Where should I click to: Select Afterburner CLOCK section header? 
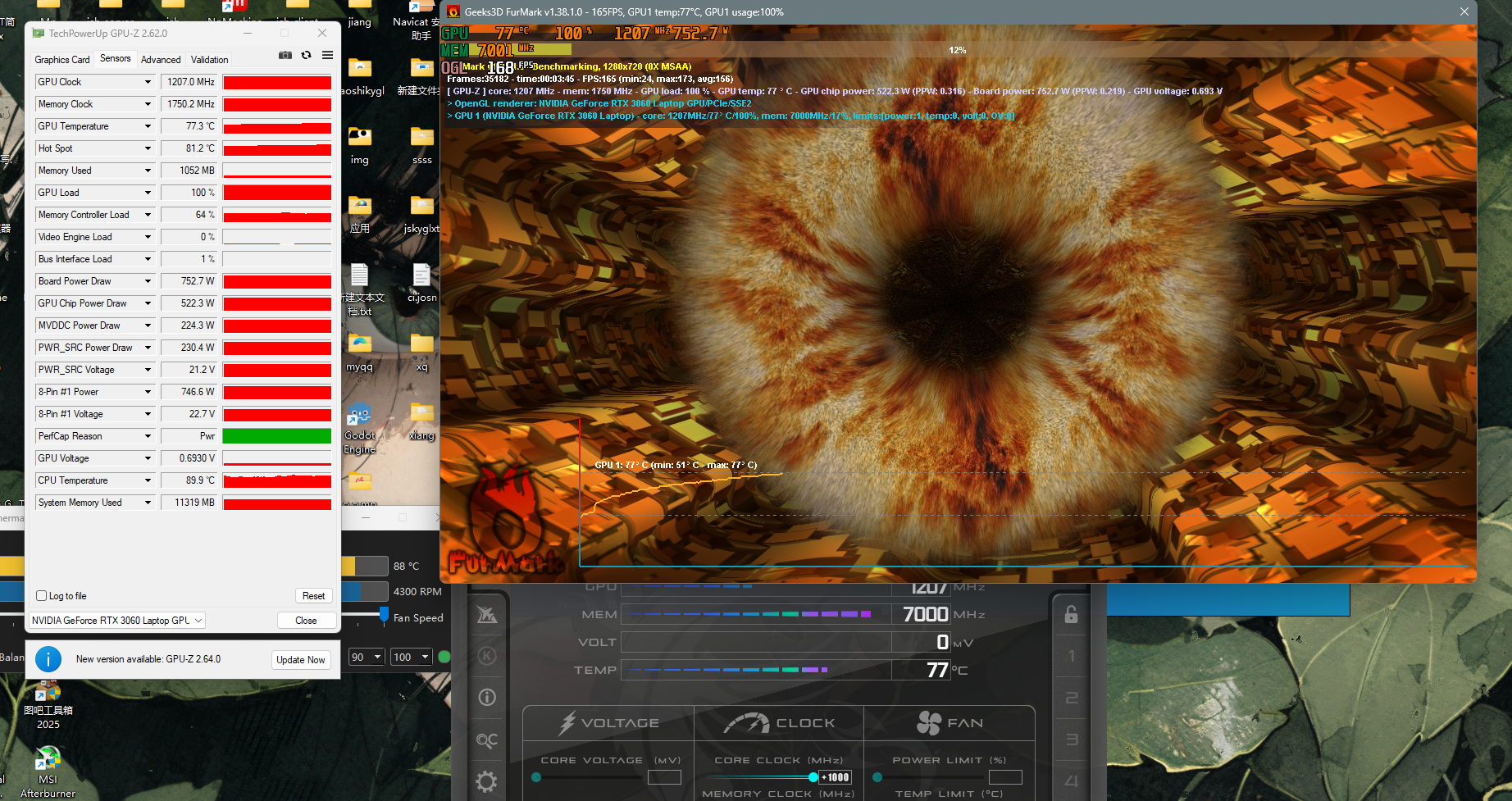pos(779,723)
